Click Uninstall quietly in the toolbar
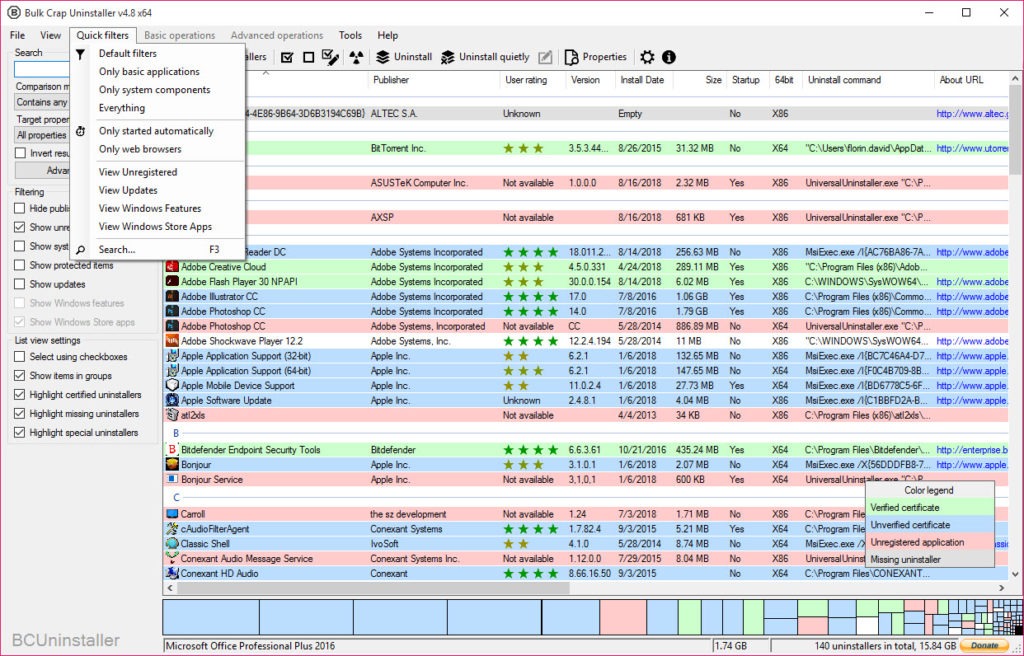 [485, 57]
